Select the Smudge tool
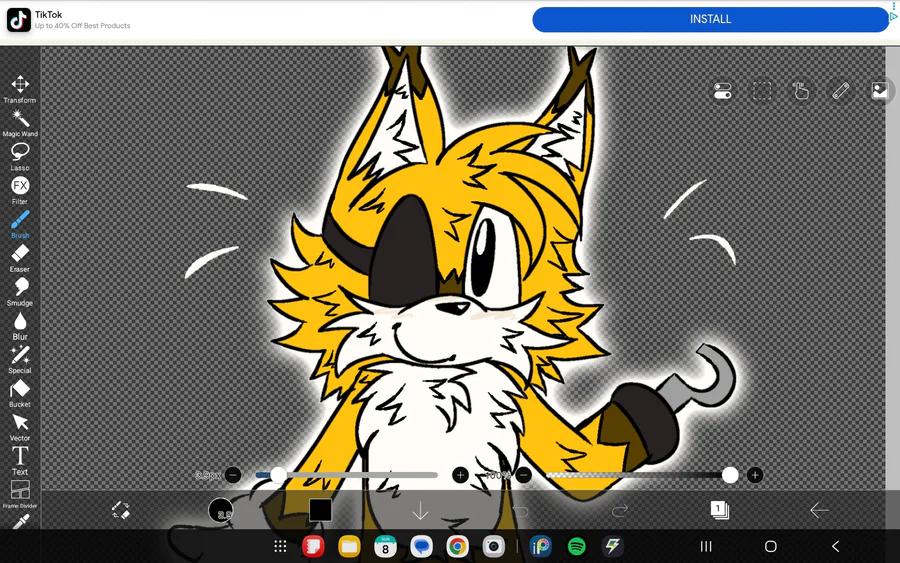900x563 pixels. [20, 292]
